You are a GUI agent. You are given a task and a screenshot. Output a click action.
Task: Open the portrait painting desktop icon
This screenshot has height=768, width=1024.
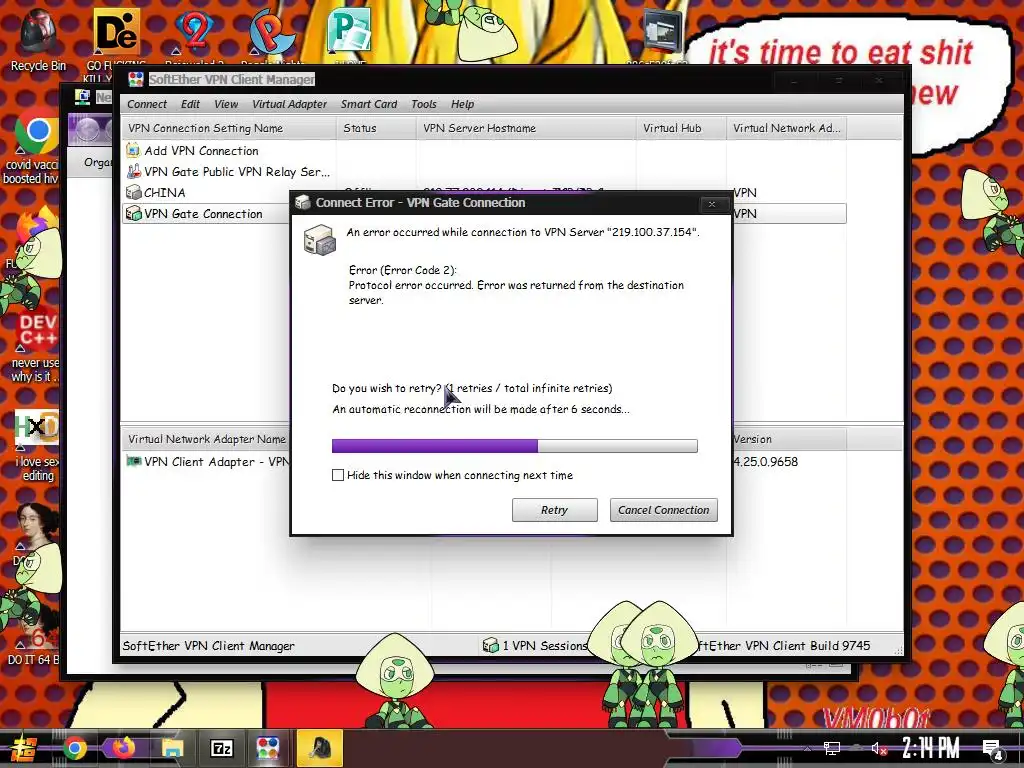click(37, 526)
